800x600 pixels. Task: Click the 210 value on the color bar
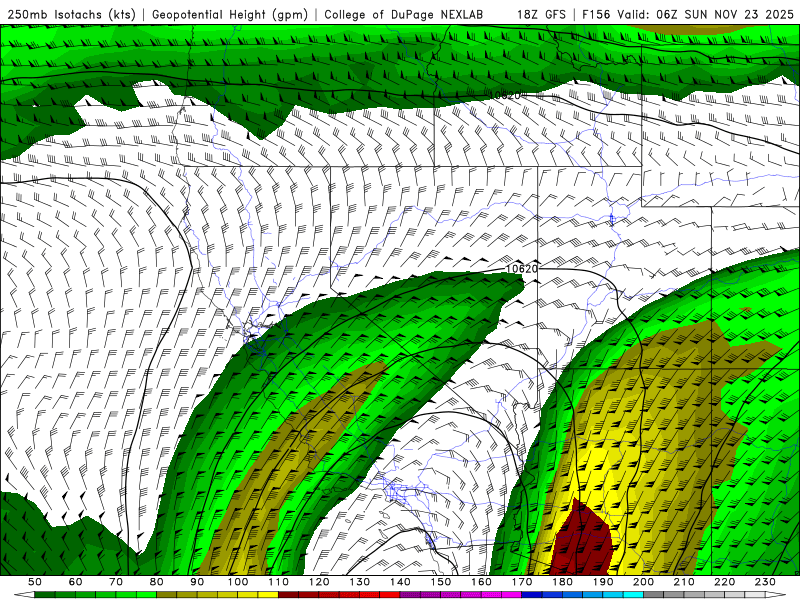(x=684, y=582)
